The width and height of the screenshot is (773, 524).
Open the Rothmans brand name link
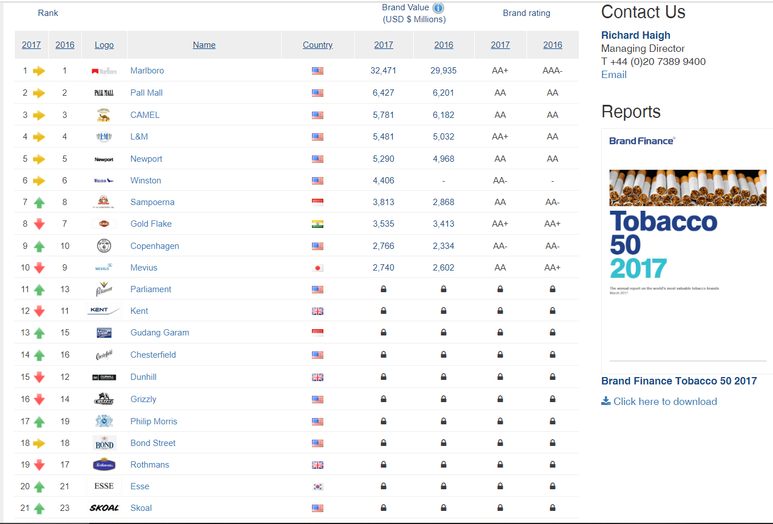(150, 465)
